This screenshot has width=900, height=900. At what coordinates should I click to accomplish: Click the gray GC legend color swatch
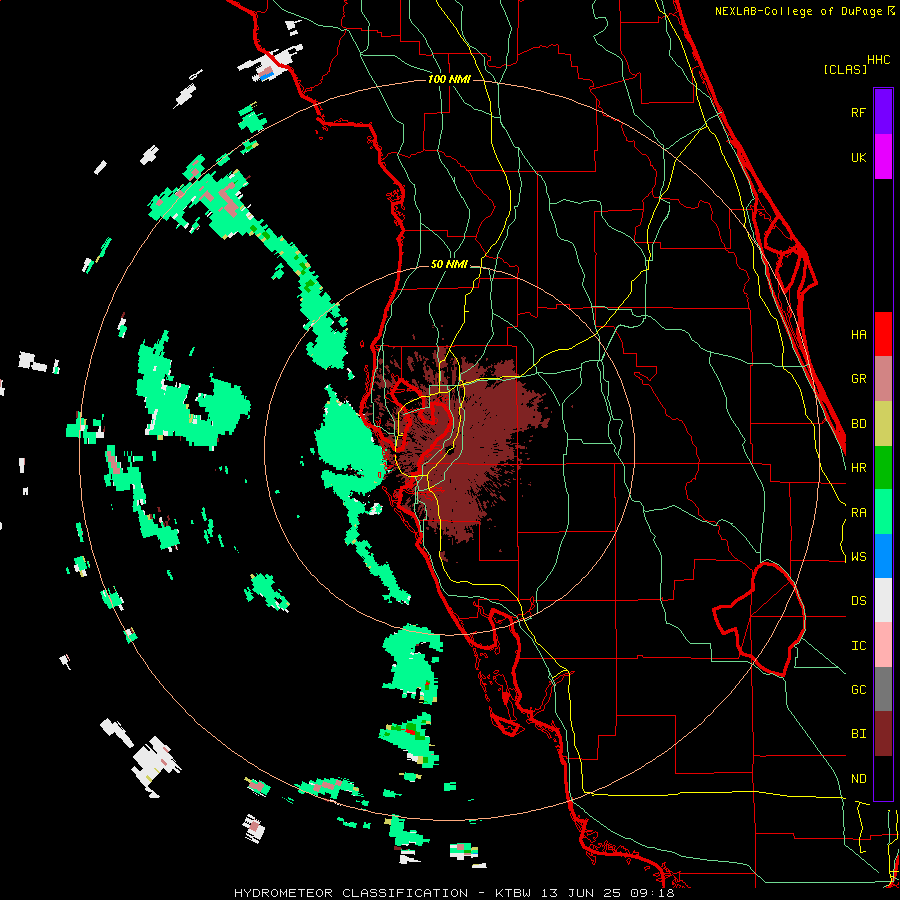[x=883, y=689]
